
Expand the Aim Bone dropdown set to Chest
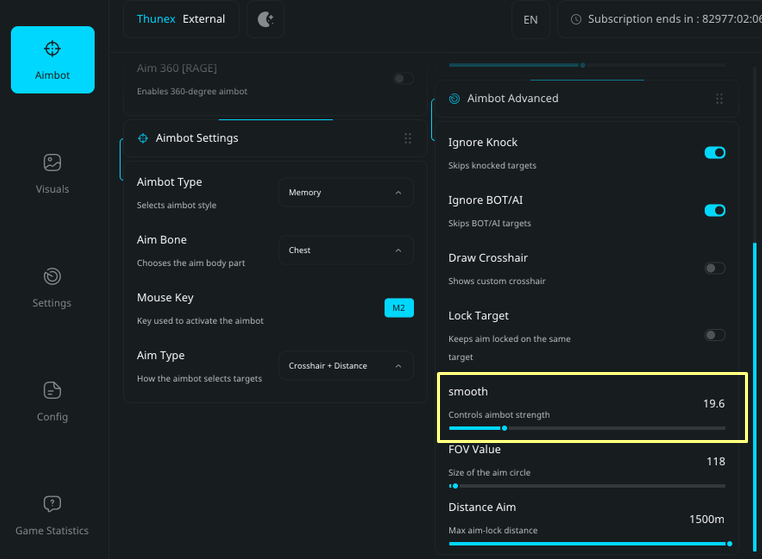(x=345, y=250)
